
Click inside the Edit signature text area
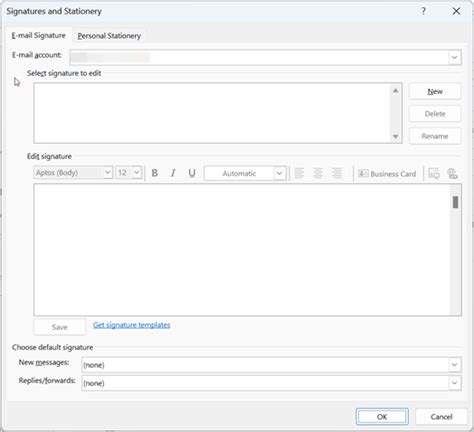click(242, 249)
